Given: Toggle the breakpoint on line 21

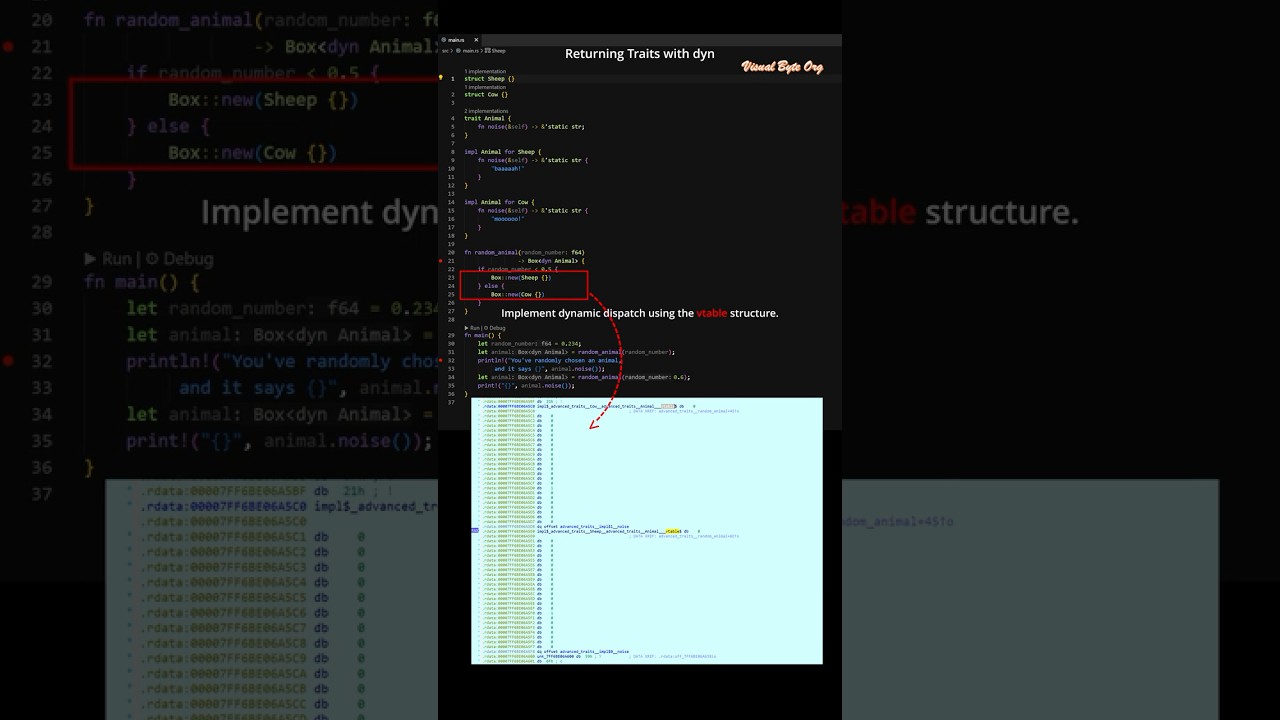Looking at the screenshot, I should tap(440, 261).
